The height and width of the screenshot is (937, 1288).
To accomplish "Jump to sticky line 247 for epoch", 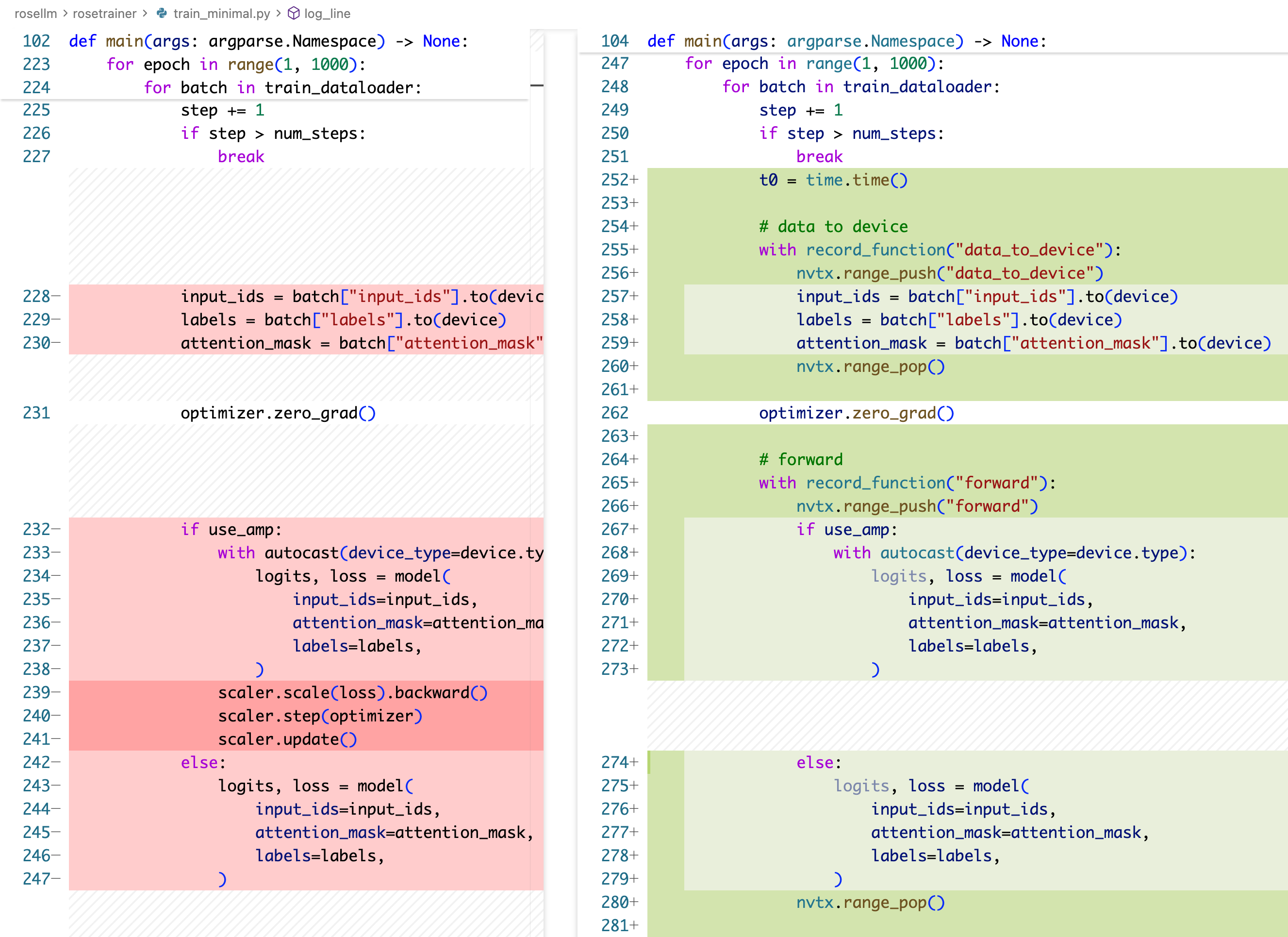I will pyautogui.click(x=812, y=64).
